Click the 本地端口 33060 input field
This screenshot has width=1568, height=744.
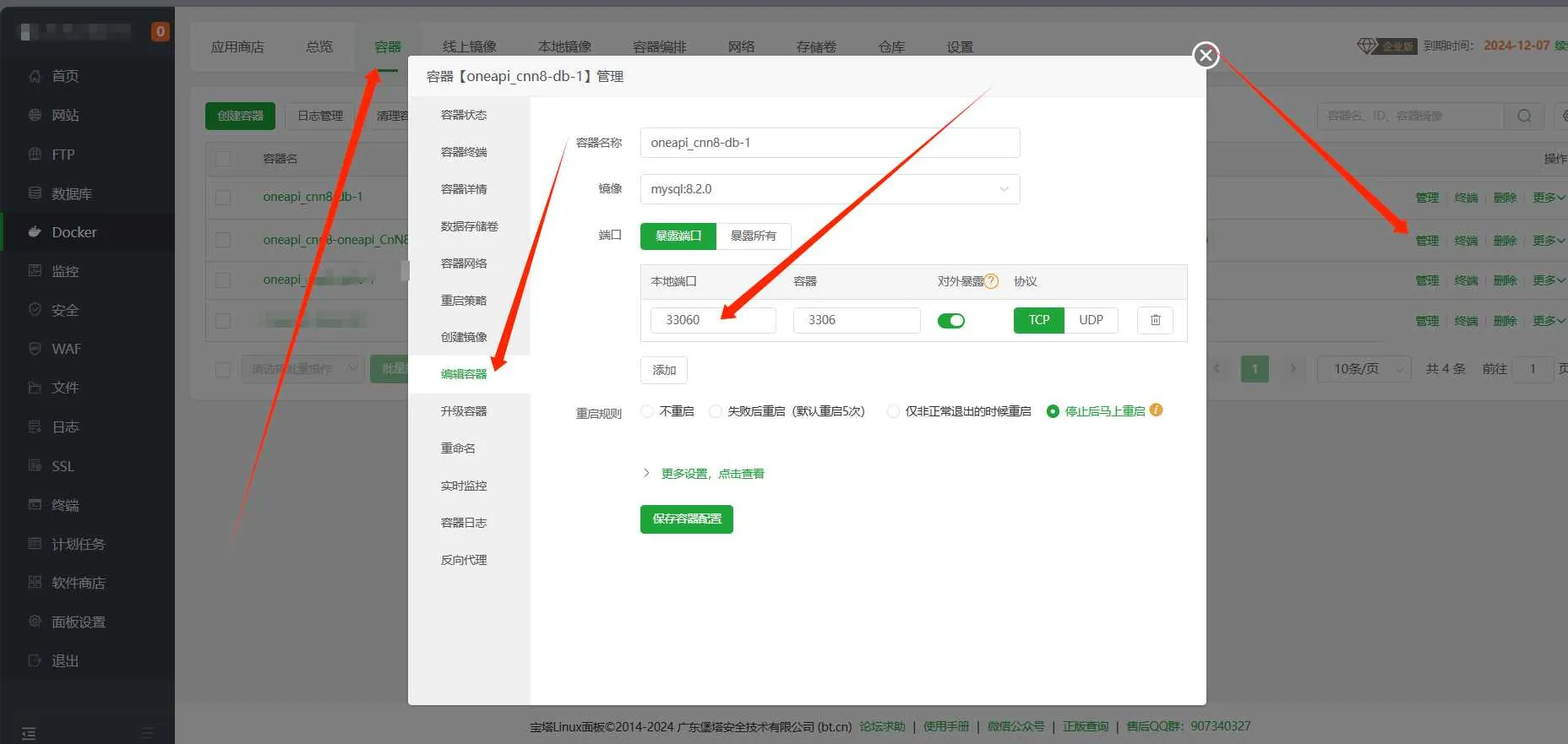pyautogui.click(x=713, y=320)
